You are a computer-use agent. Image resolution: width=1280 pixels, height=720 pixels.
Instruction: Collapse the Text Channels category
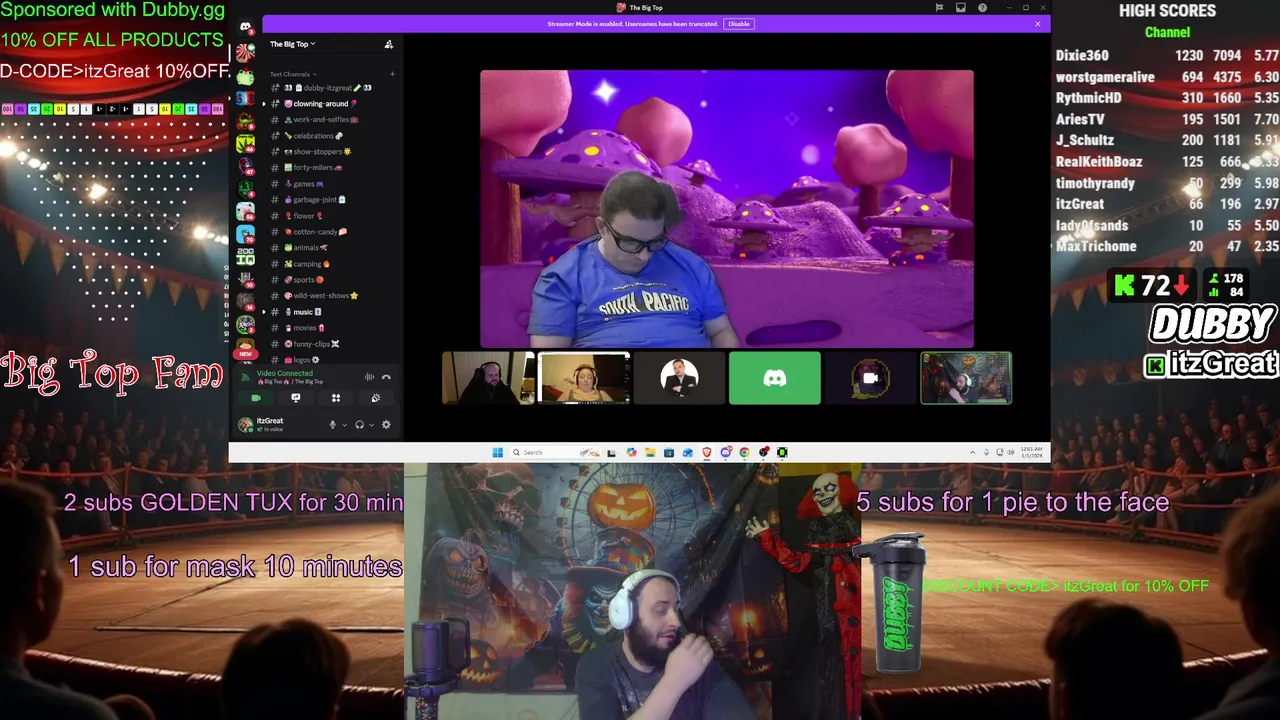[x=293, y=74]
